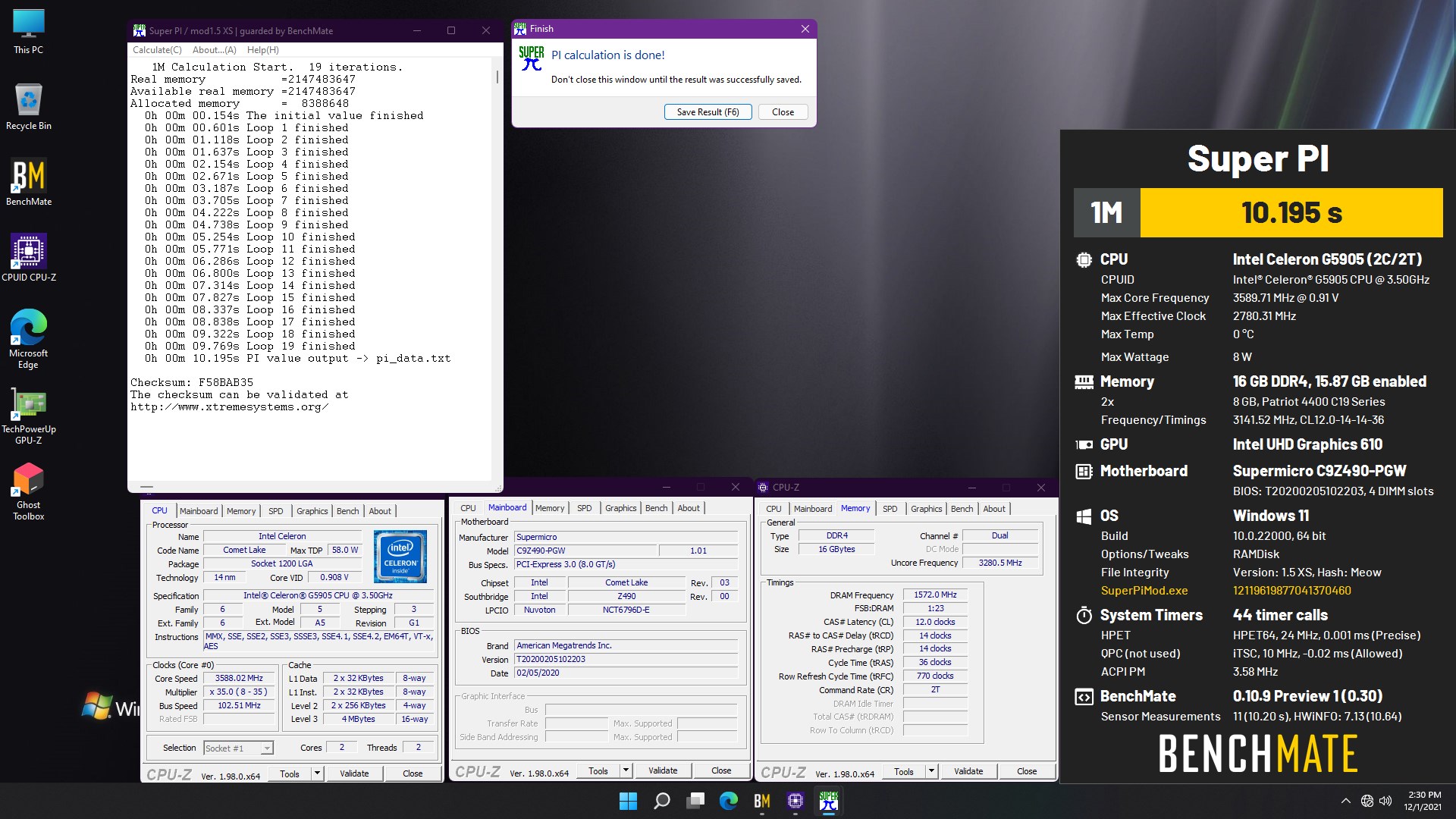Screen dimensions: 1456x819
Task: Expand Tools dropdown arrow in CPU window
Action: 318,773
